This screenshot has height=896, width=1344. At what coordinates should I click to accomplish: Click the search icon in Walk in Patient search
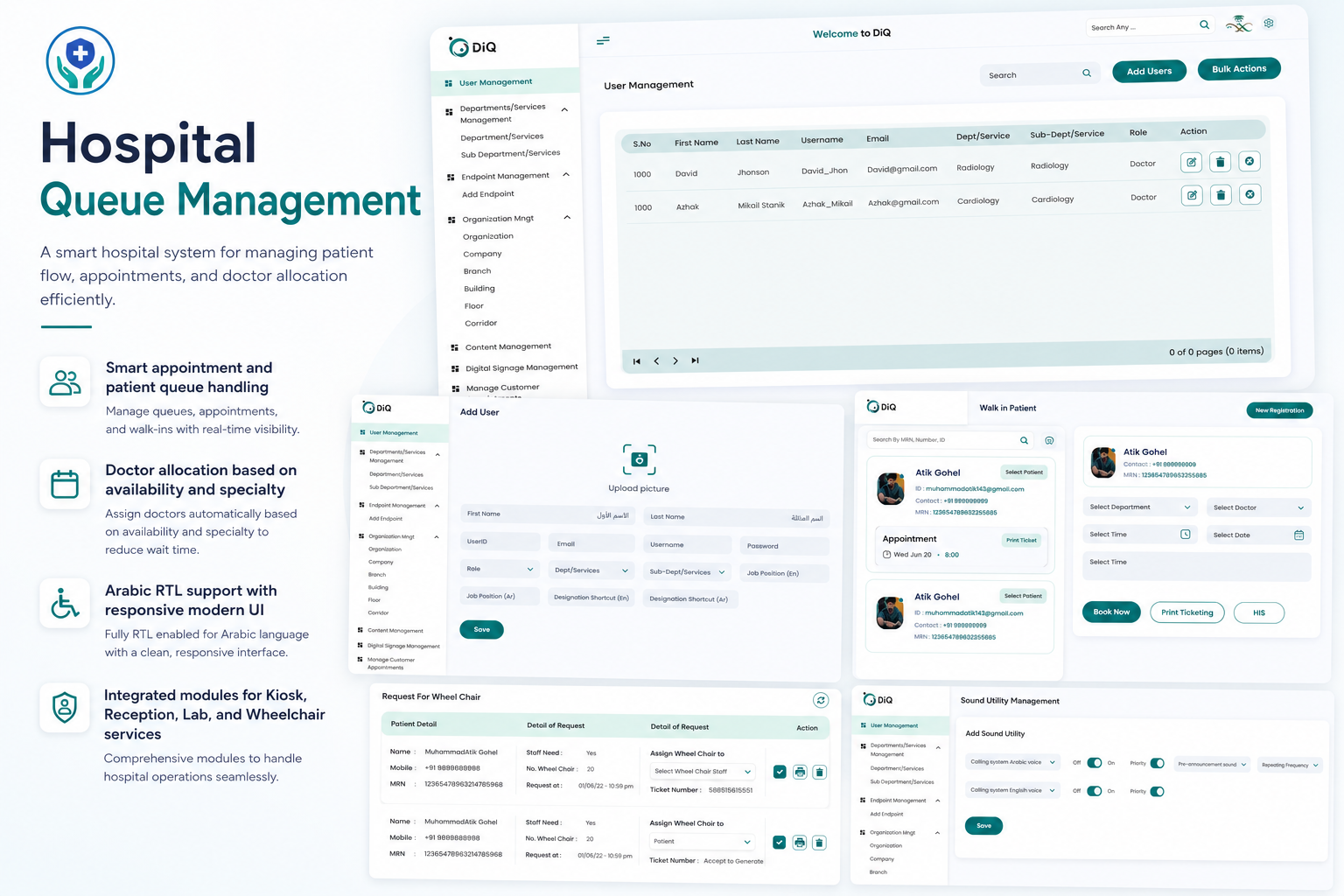(1024, 440)
